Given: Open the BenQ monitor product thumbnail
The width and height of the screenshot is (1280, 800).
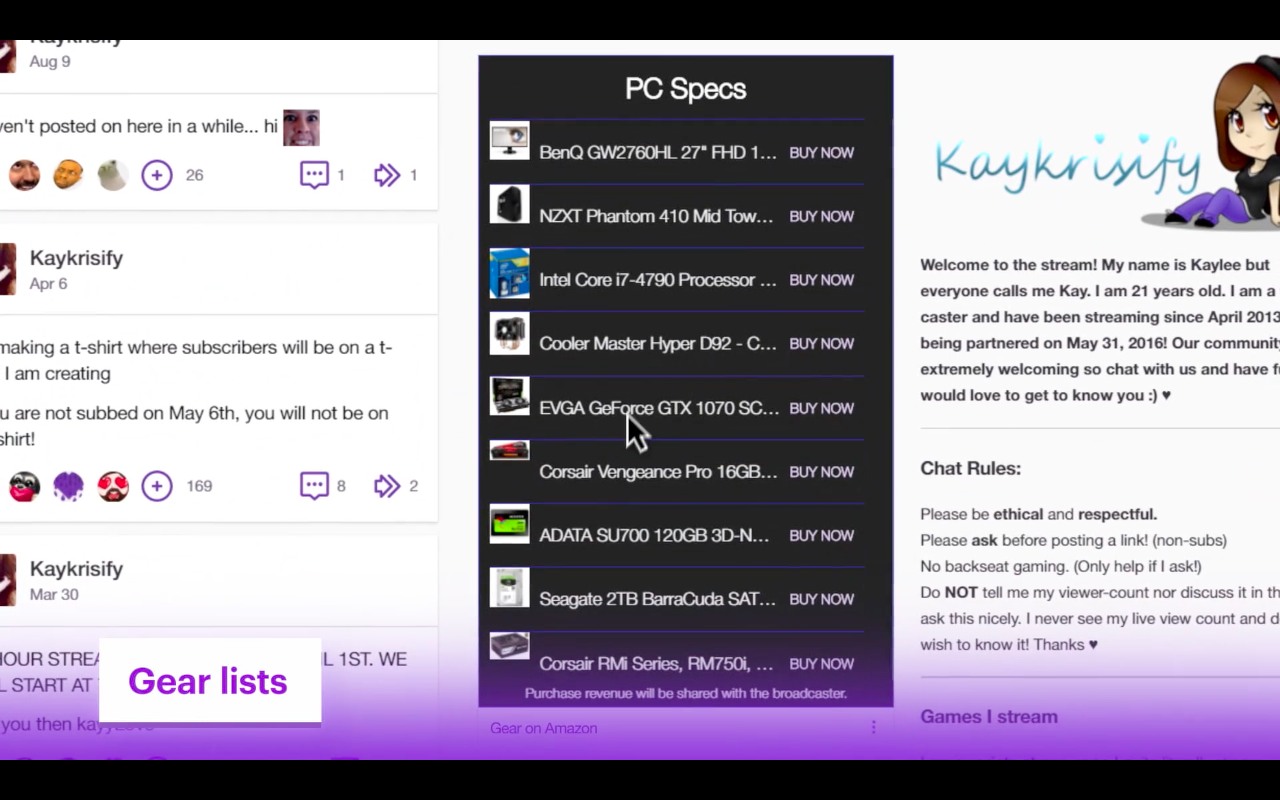Looking at the screenshot, I should [x=509, y=141].
